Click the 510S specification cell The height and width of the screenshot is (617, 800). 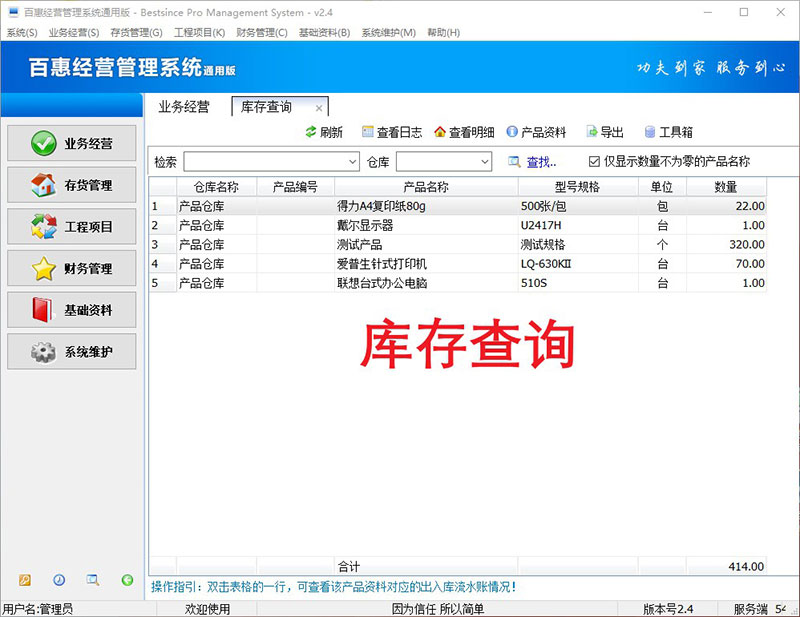[x=578, y=283]
